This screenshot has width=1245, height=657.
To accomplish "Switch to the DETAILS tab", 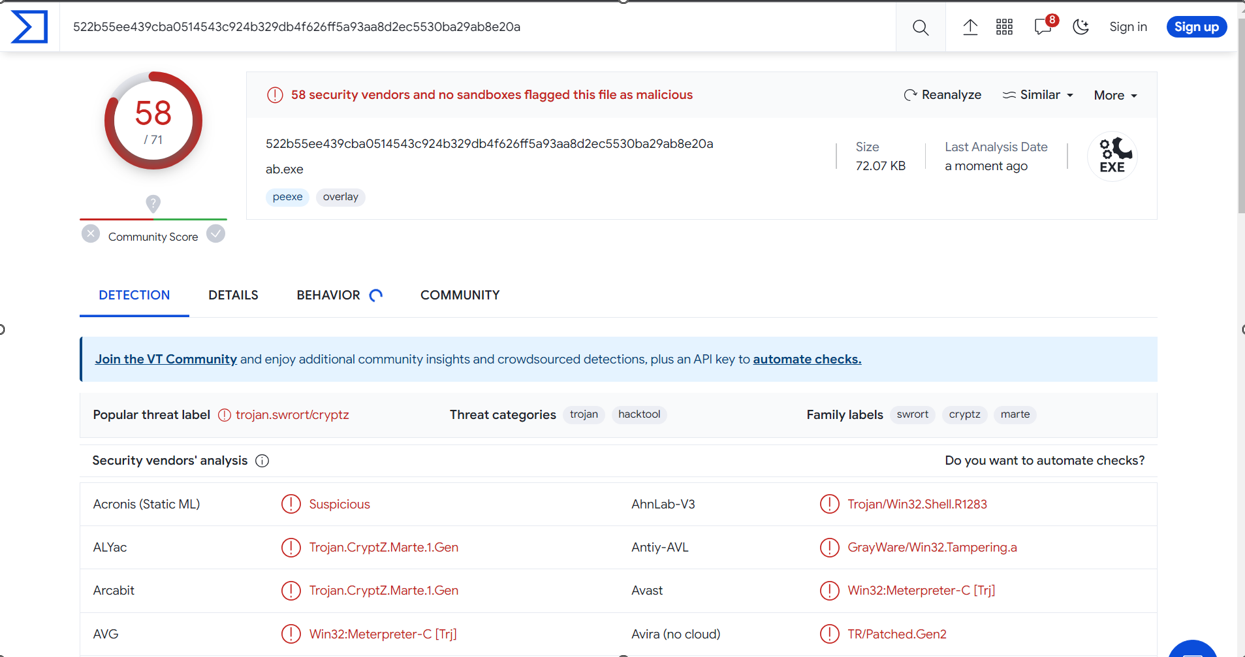I will pos(233,295).
